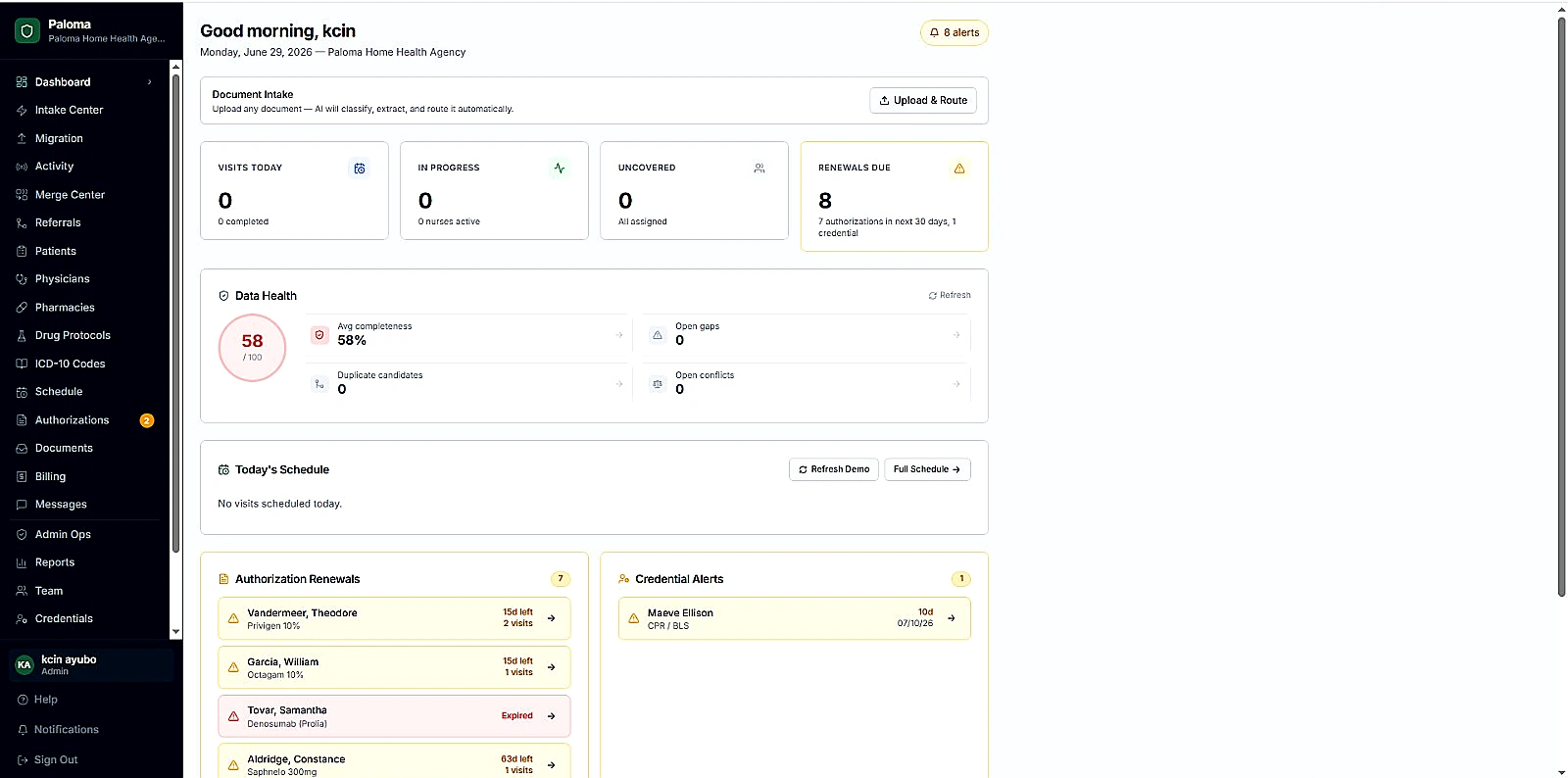
Task: Click the Help question mark icon
Action: pyautogui.click(x=23, y=700)
